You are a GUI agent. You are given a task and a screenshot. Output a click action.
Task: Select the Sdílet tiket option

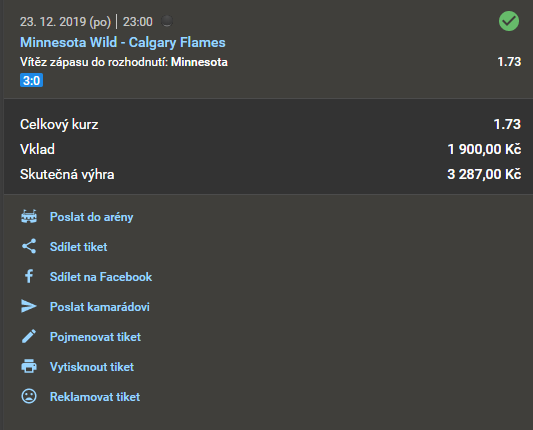point(79,247)
